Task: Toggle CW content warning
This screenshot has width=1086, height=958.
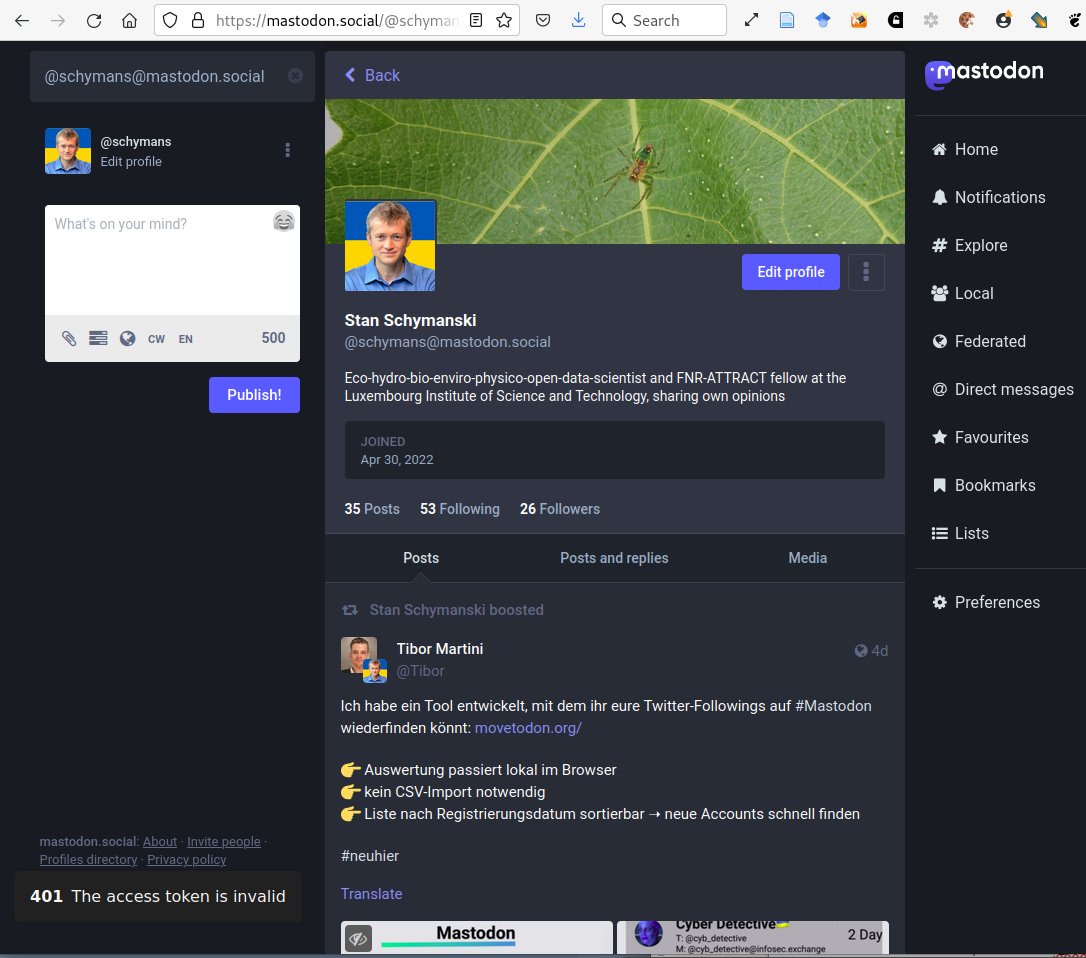Action: [x=157, y=339]
